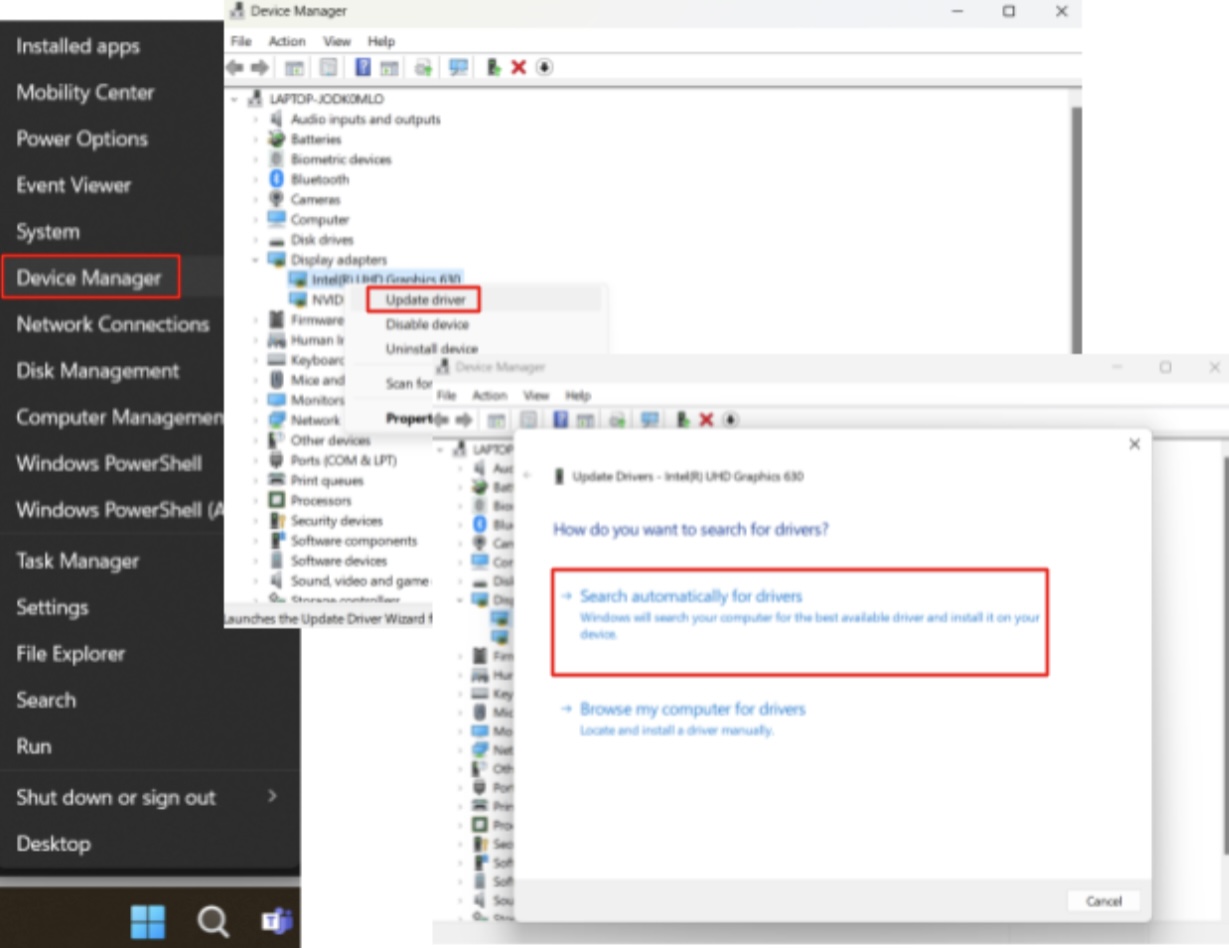Select Mobility Center in the Win+X menu

[x=85, y=92]
